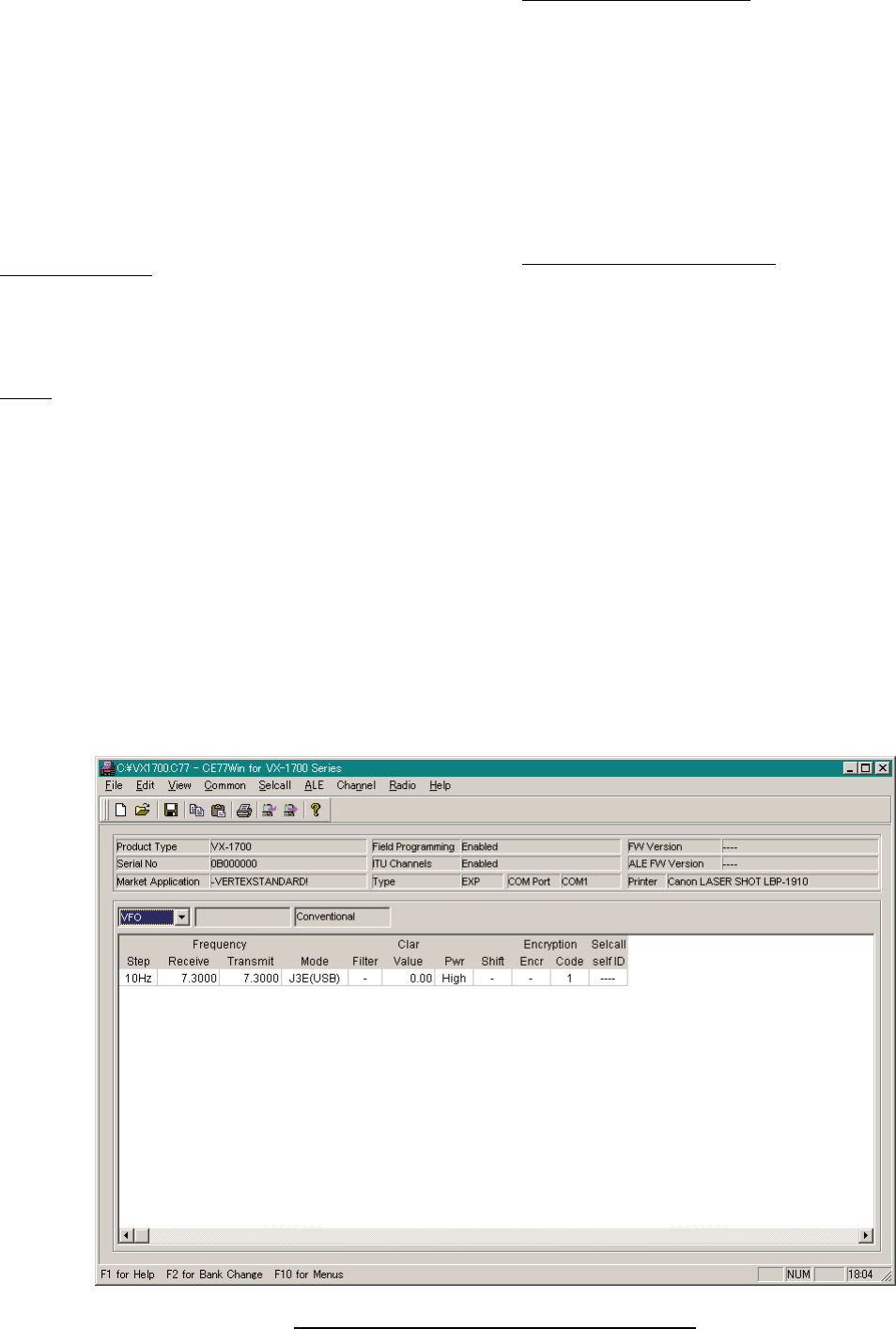Screen dimensions: 896x1329
Task: Click the Conventional field
Action: [x=342, y=917]
